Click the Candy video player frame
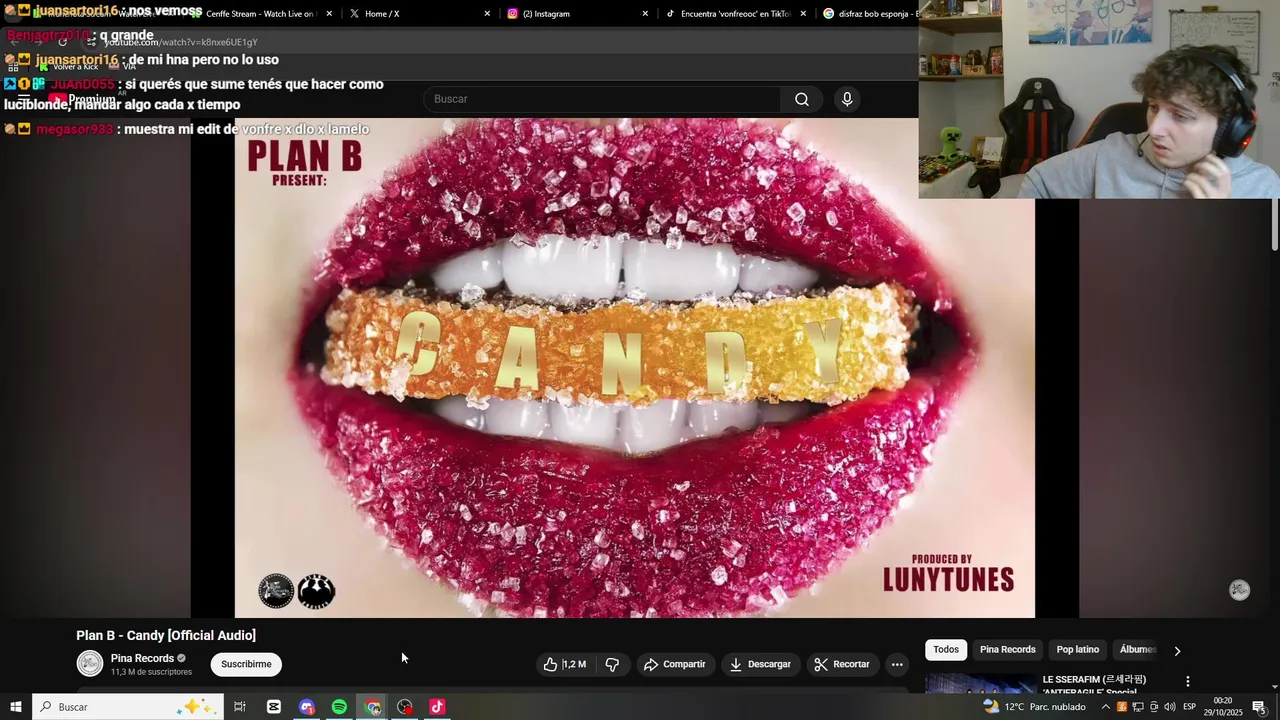Image resolution: width=1280 pixels, height=720 pixels. [635, 368]
